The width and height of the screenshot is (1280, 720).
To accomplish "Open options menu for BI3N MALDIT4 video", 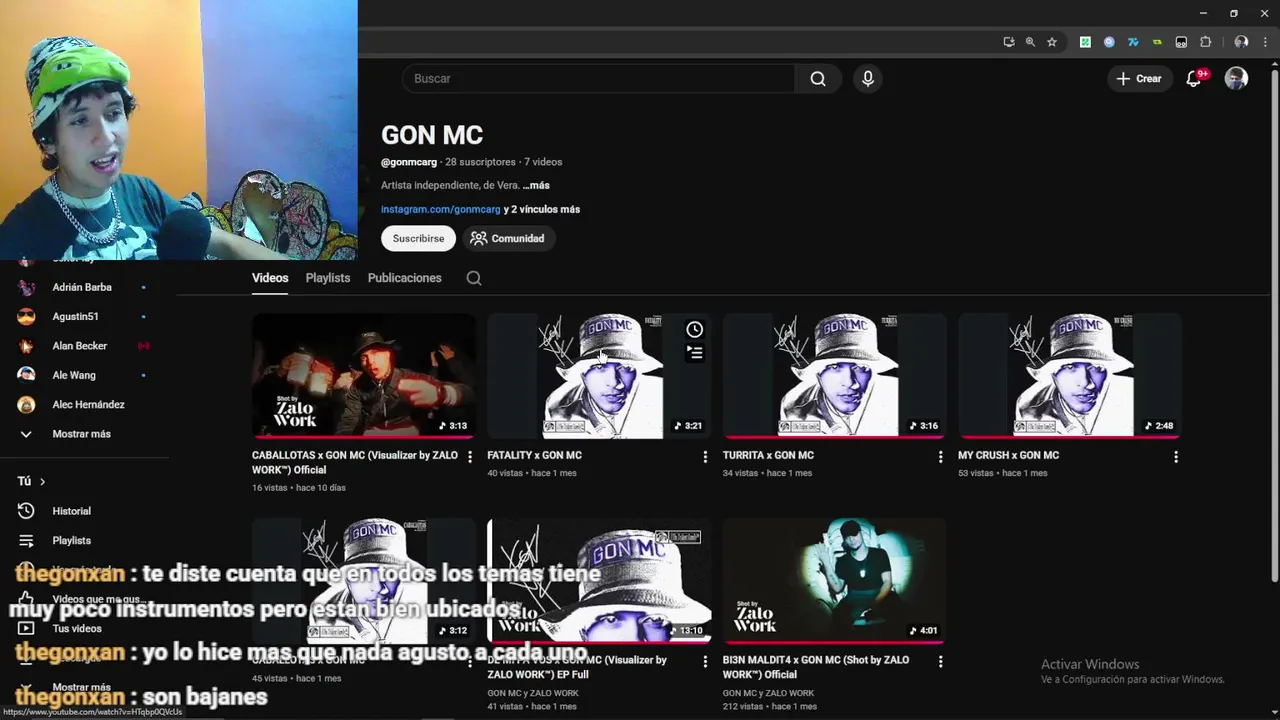I will pyautogui.click(x=940, y=662).
